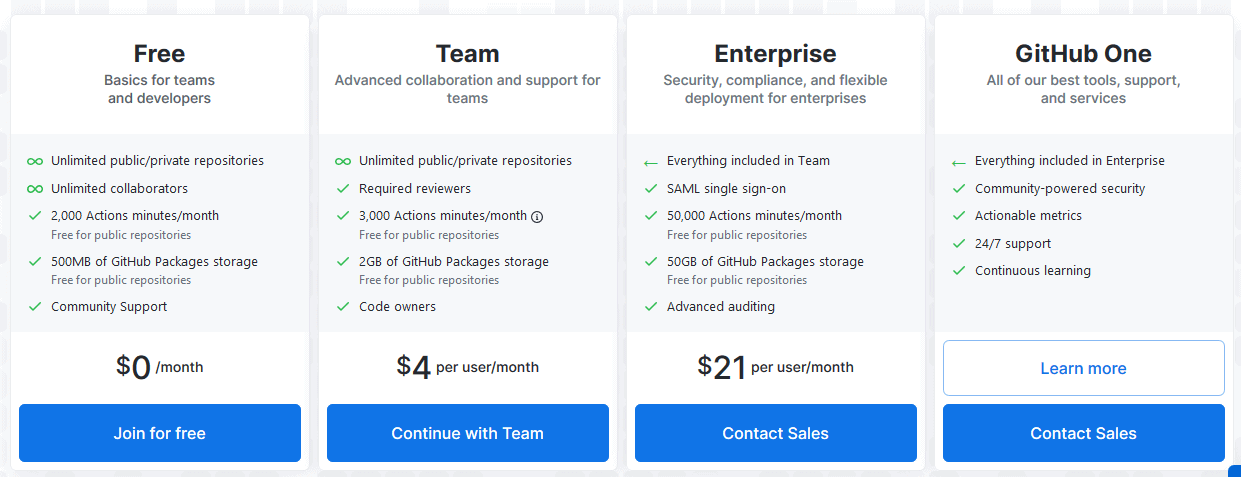Image resolution: width=1241 pixels, height=477 pixels.
Task: Click checkmark icon next to SAML single sign-on
Action: point(651,188)
